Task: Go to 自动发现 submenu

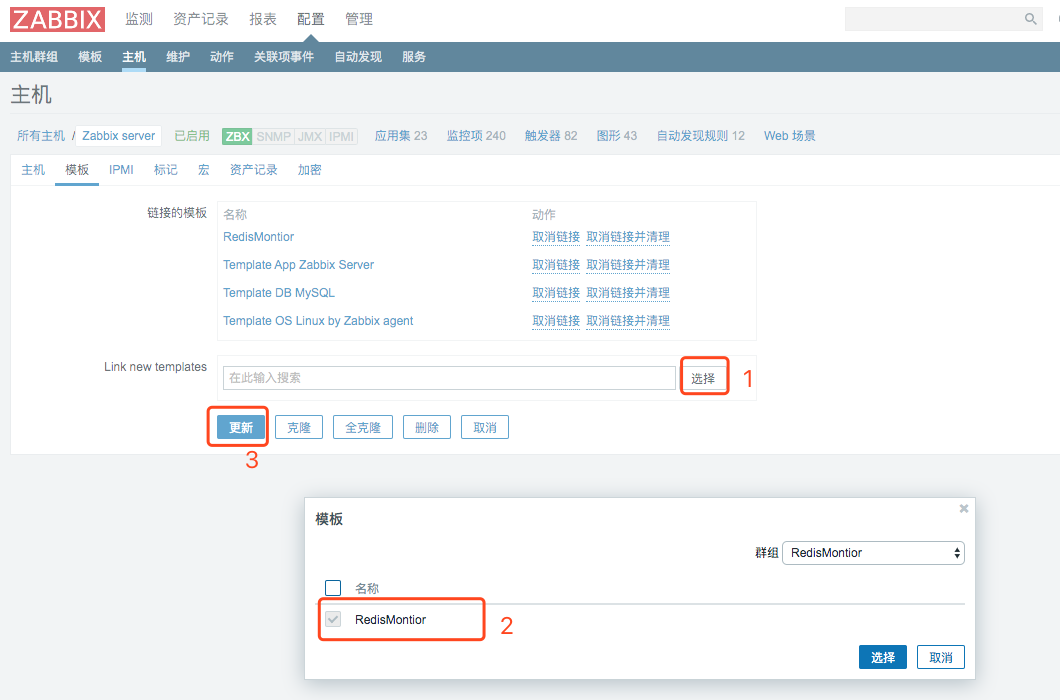Action: coord(358,57)
